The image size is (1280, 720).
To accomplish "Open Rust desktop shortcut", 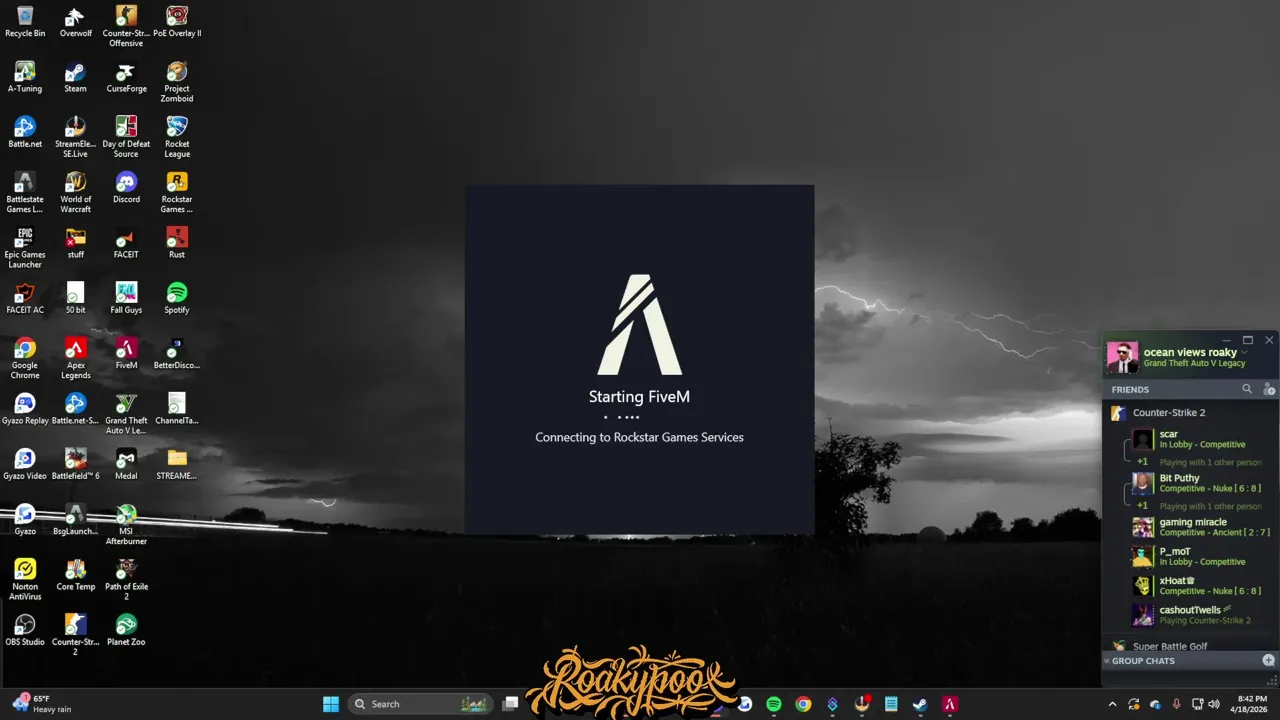I will pos(177,243).
